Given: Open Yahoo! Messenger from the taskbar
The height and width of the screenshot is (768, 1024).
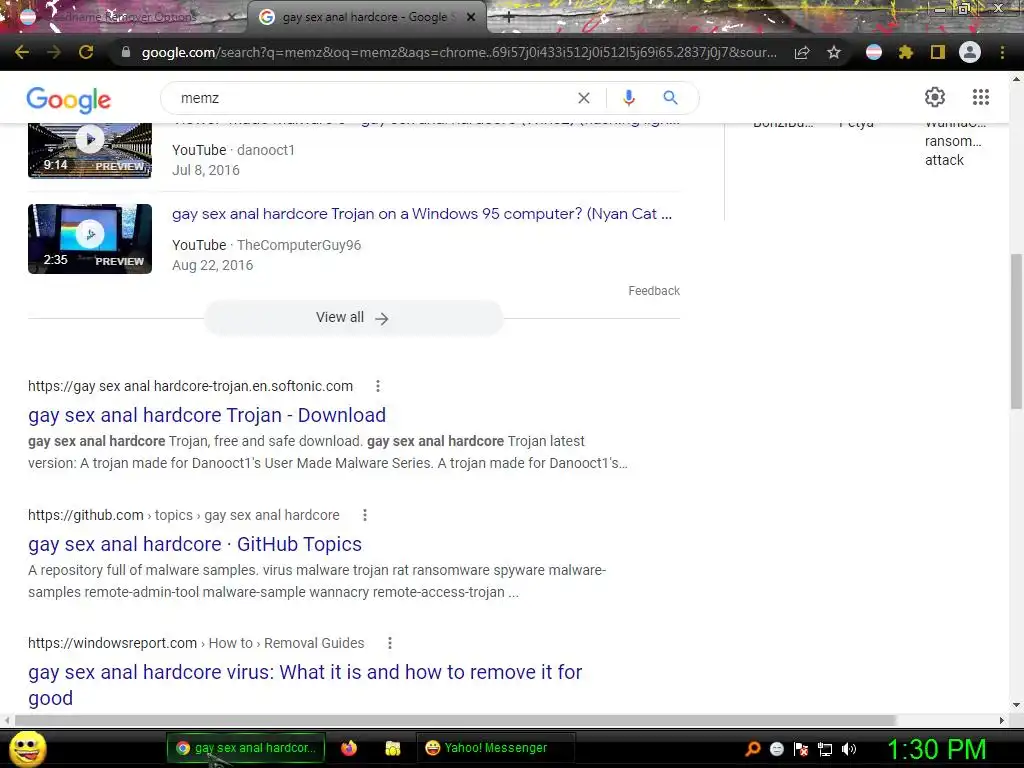Looking at the screenshot, I should point(495,748).
